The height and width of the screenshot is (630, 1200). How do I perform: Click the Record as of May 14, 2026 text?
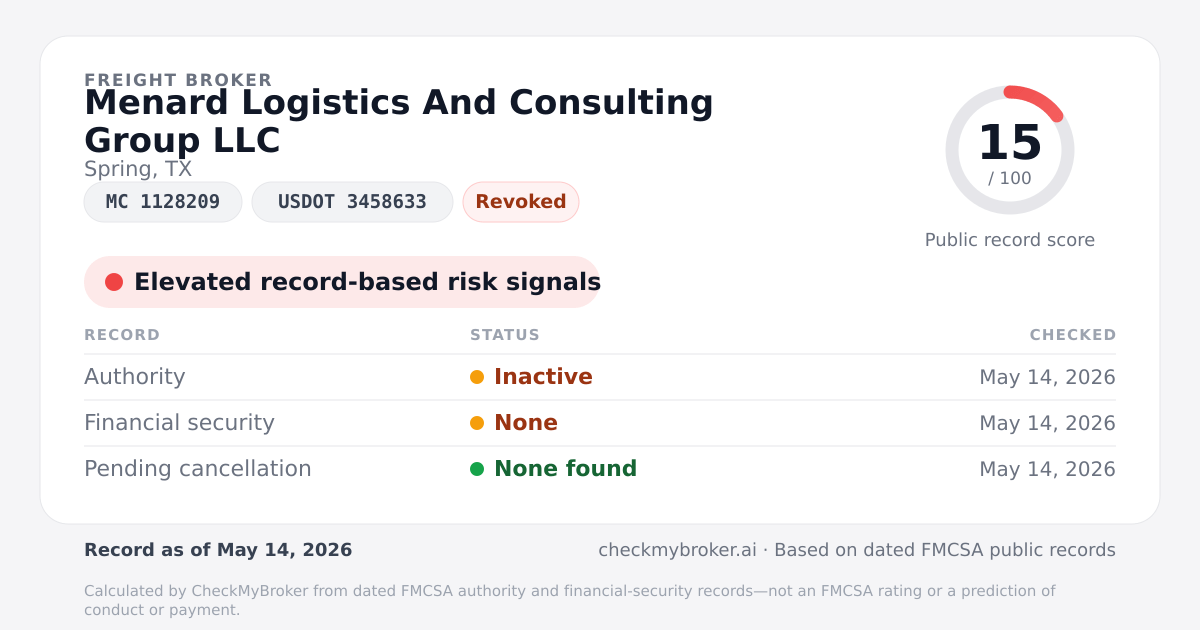[218, 550]
